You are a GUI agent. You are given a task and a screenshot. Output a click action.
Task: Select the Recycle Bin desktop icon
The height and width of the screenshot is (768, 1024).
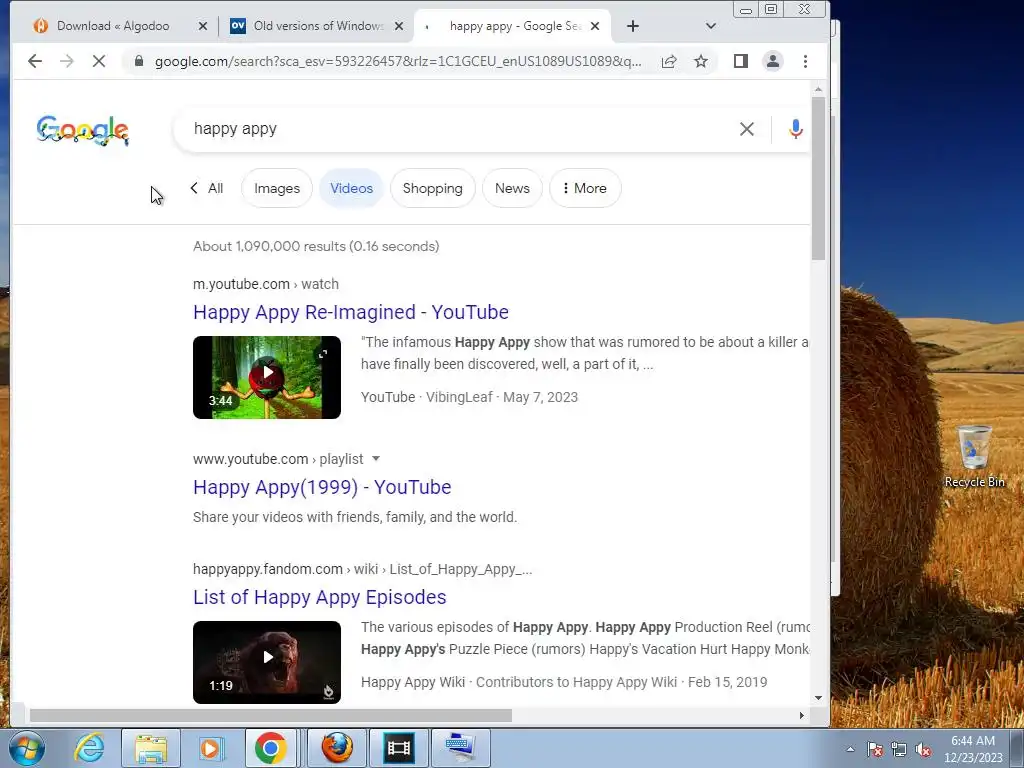pos(974,456)
